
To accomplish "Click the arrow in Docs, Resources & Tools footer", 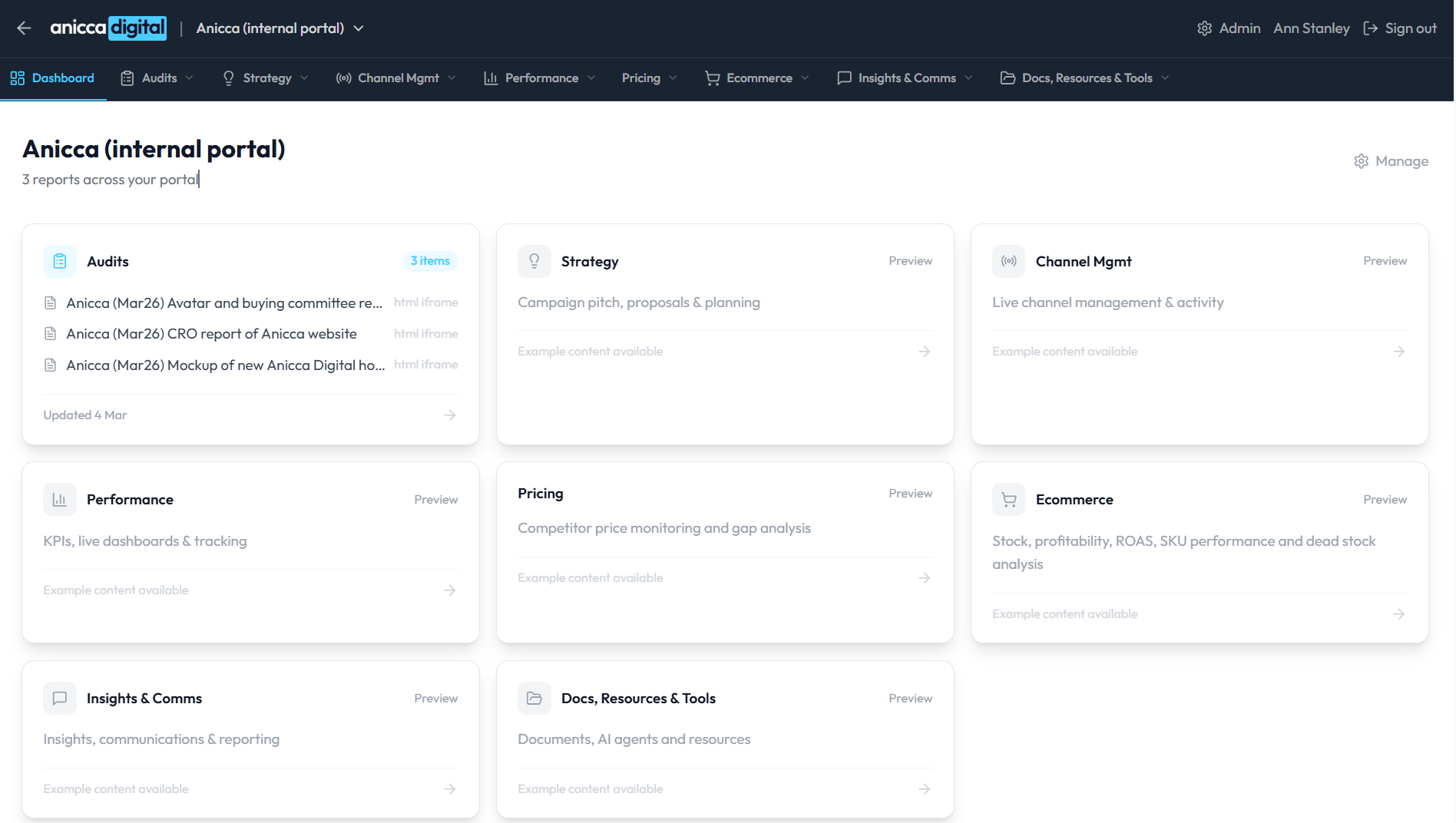I will (x=925, y=789).
